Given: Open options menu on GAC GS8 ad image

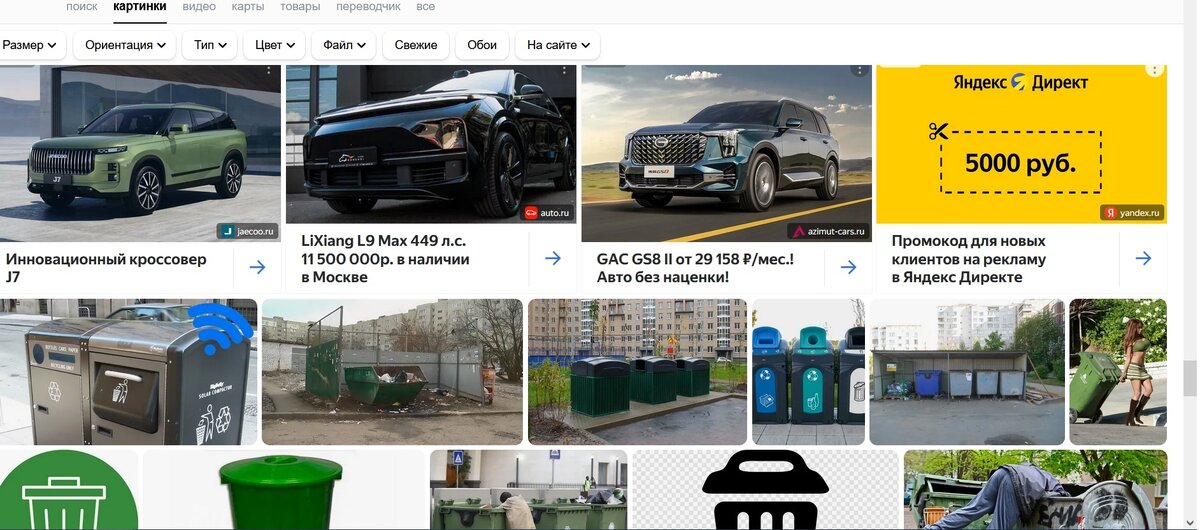Looking at the screenshot, I should pyautogui.click(x=859, y=70).
